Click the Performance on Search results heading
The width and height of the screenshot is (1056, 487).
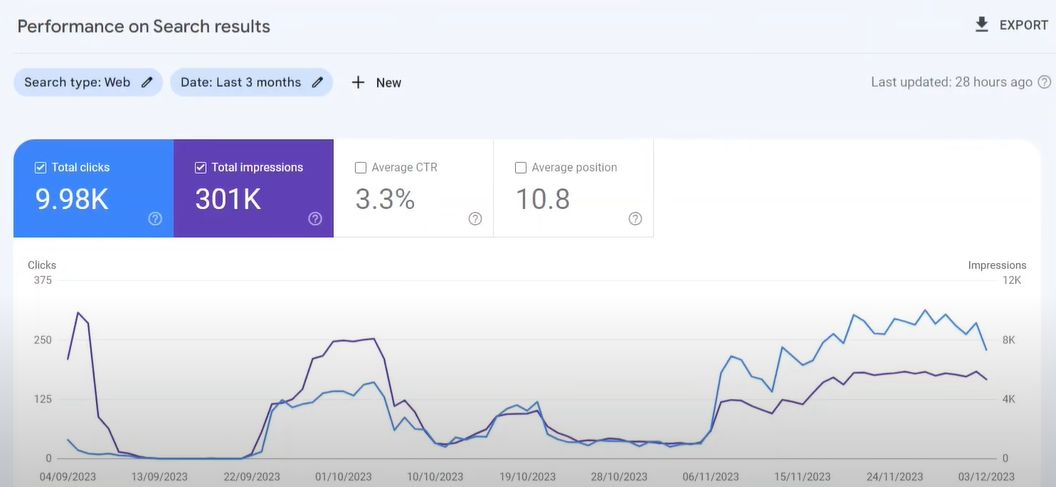tap(143, 26)
